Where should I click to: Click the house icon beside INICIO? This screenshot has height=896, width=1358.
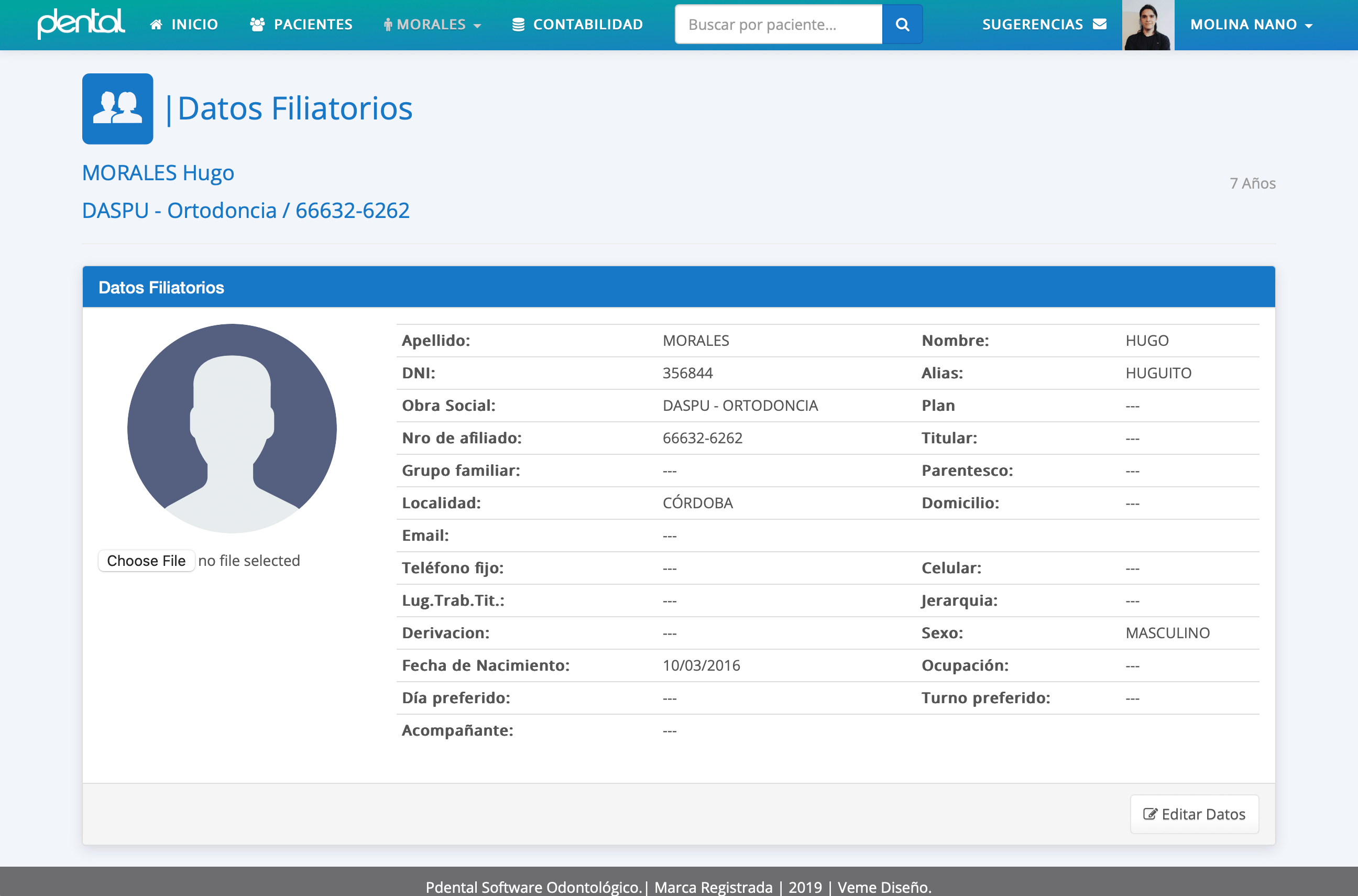click(x=156, y=25)
